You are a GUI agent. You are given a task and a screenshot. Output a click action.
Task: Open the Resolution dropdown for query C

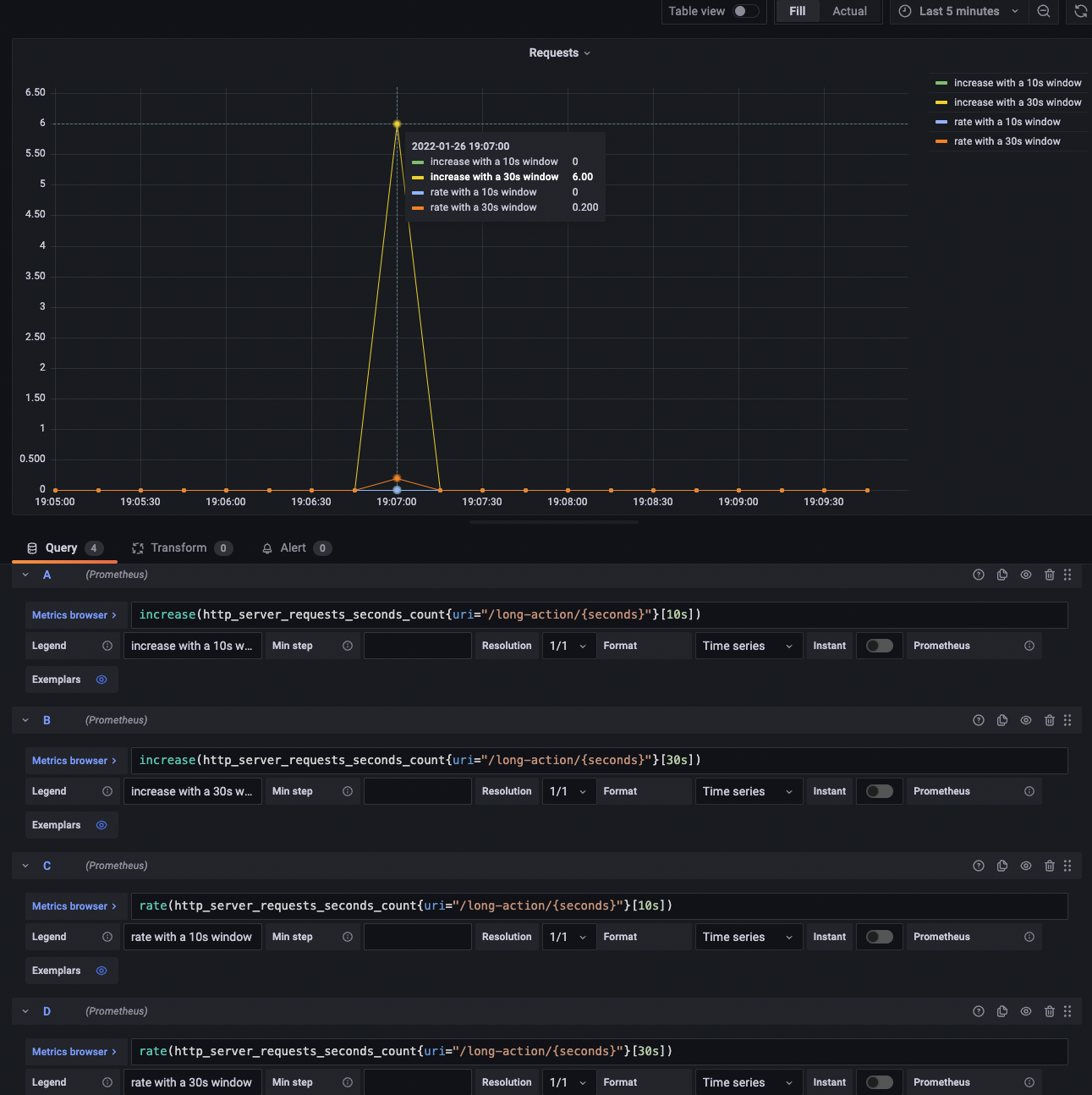tap(568, 937)
